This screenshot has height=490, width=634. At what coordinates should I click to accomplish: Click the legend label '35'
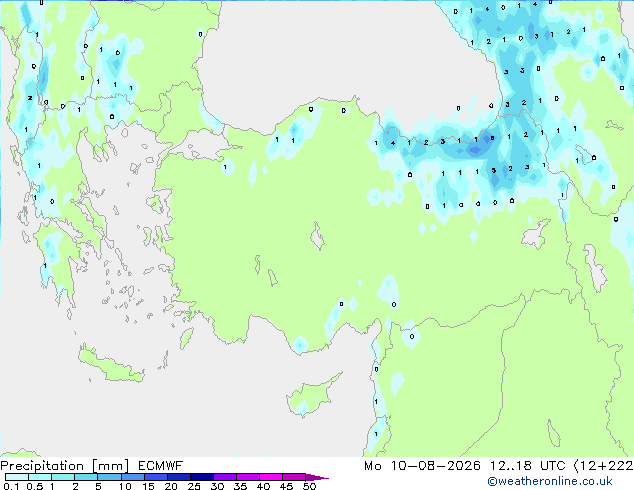point(240,486)
